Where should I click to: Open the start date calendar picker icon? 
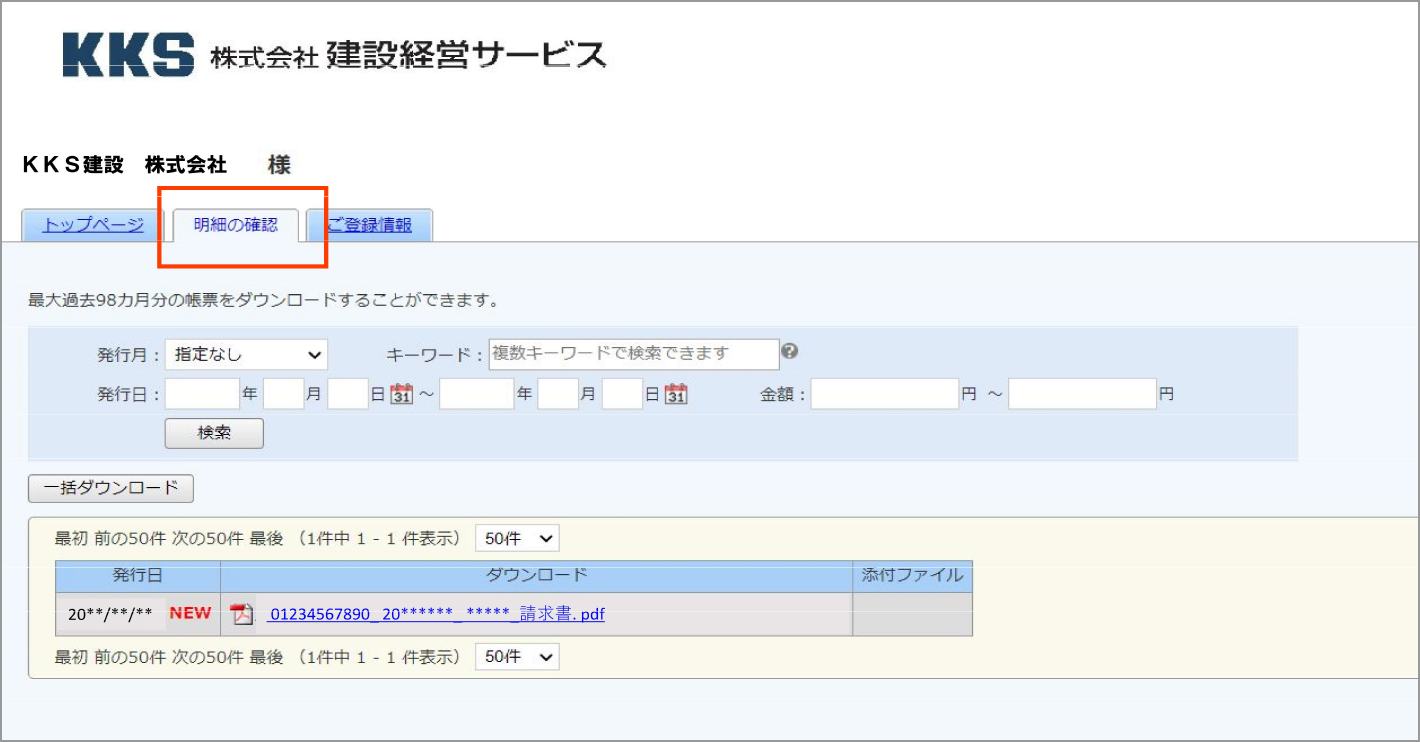click(x=401, y=394)
